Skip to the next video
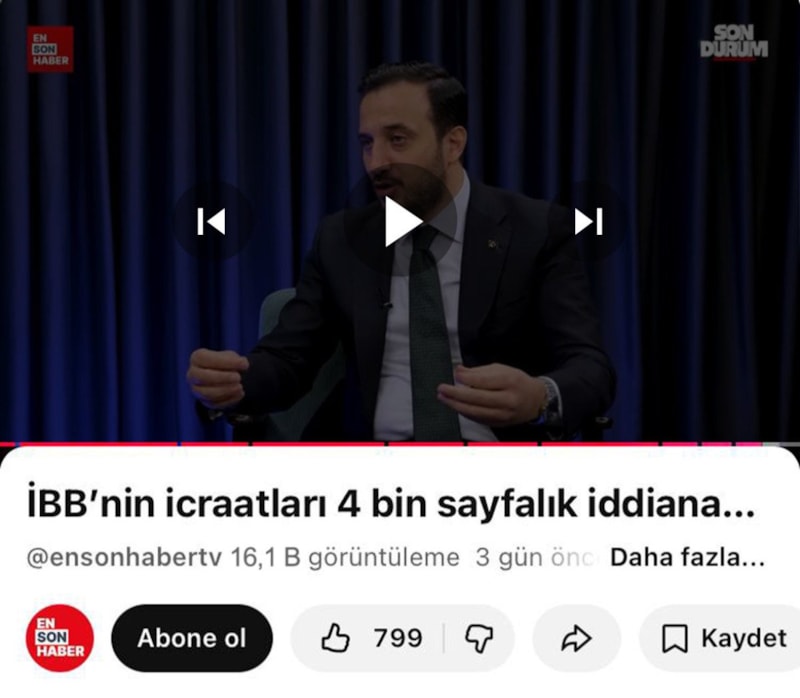The height and width of the screenshot is (698, 800). pos(589,221)
